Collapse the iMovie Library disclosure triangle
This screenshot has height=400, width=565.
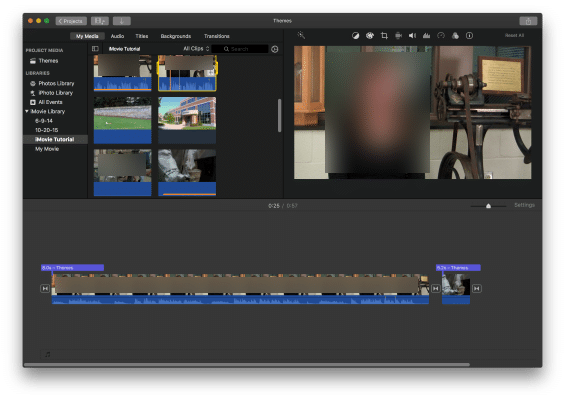tap(27, 111)
